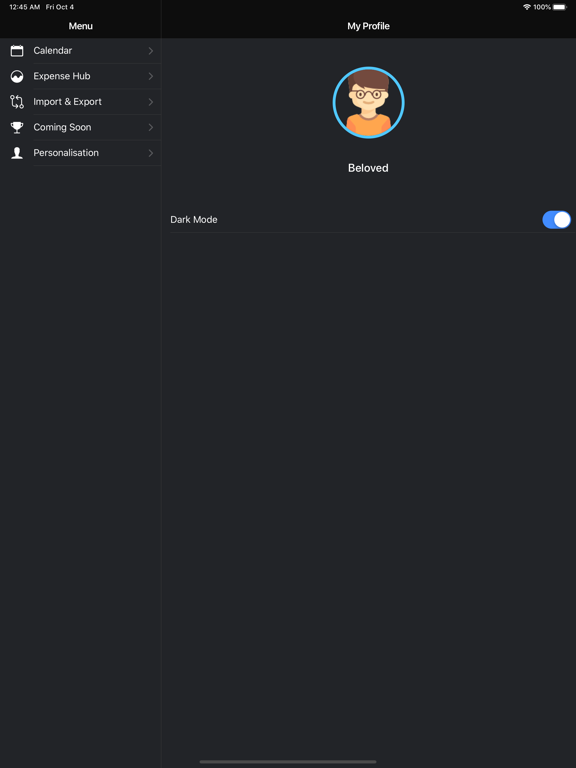576x768 pixels.
Task: Tap the battery icon in status bar
Action: pyautogui.click(x=560, y=7)
